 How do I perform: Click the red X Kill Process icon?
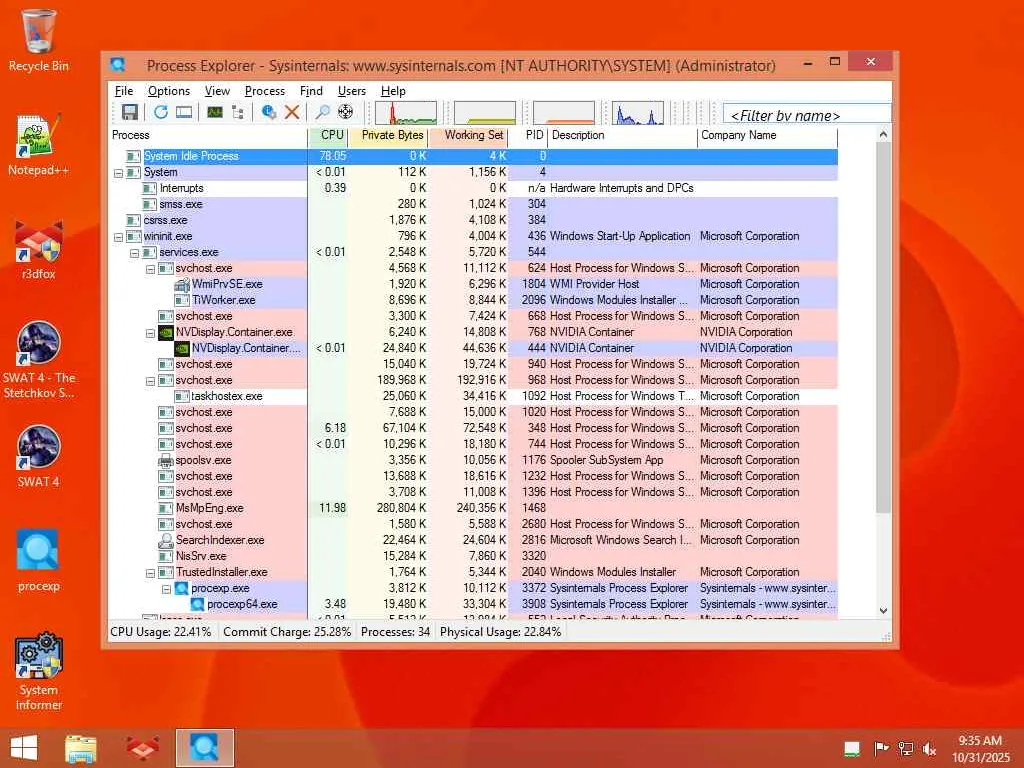pyautogui.click(x=292, y=112)
